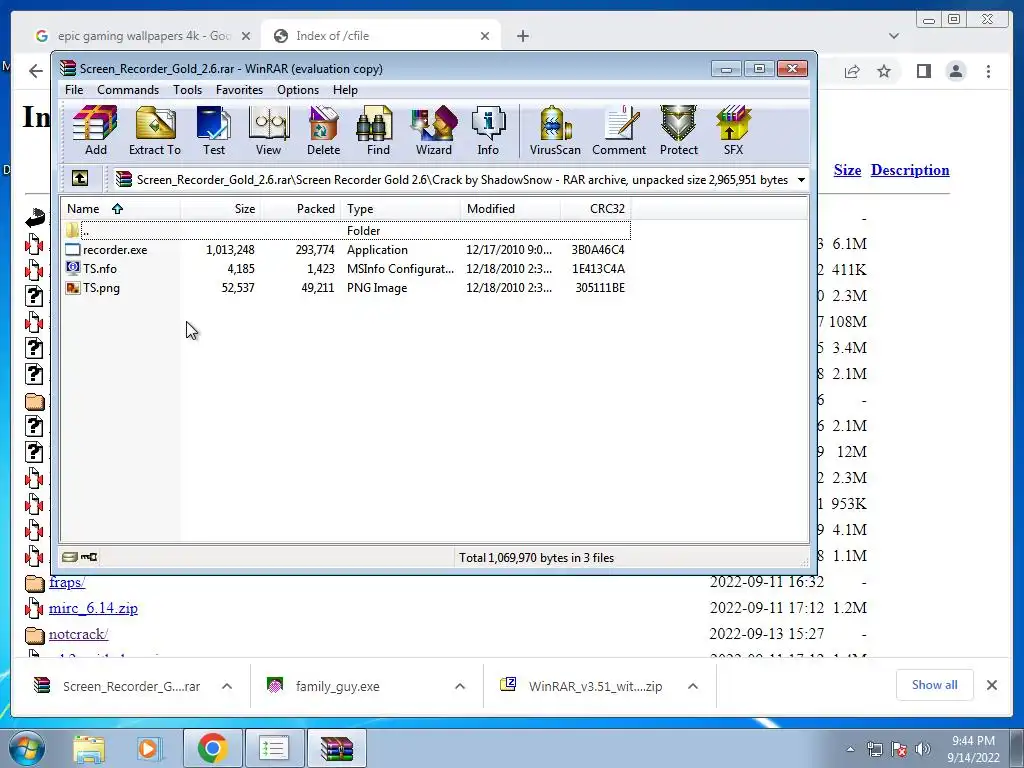Viewport: 1024px width, 768px height.
Task: Click Chrome icon in taskbar
Action: 212,748
